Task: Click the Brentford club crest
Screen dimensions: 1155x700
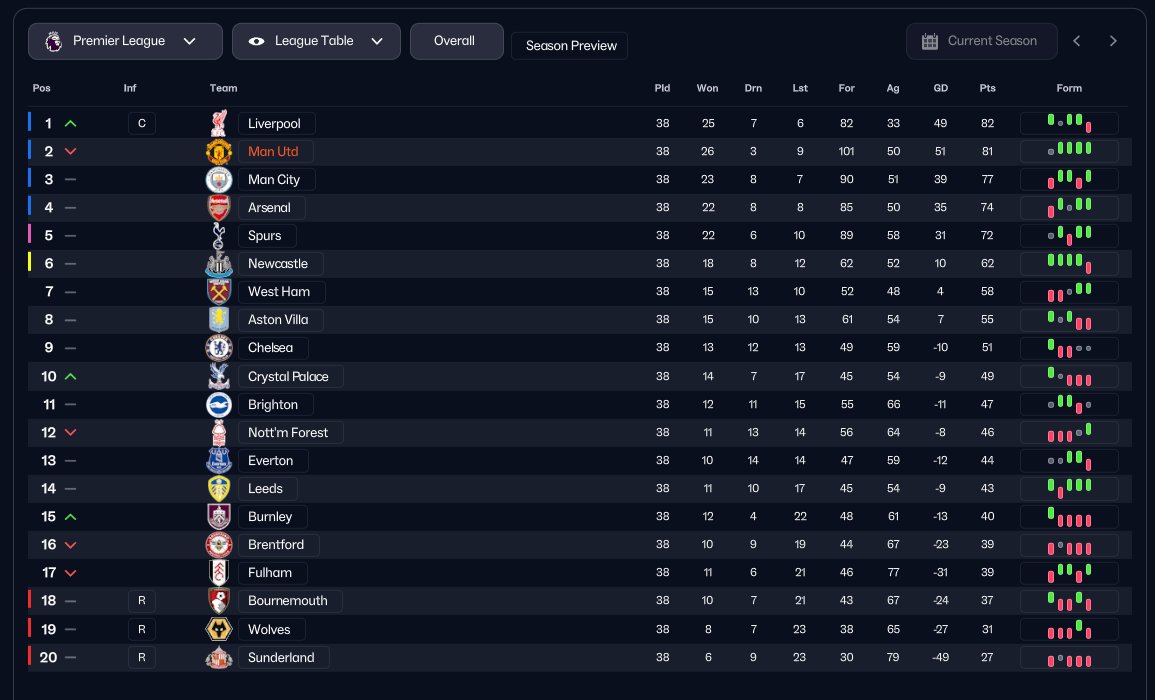Action: pos(219,545)
